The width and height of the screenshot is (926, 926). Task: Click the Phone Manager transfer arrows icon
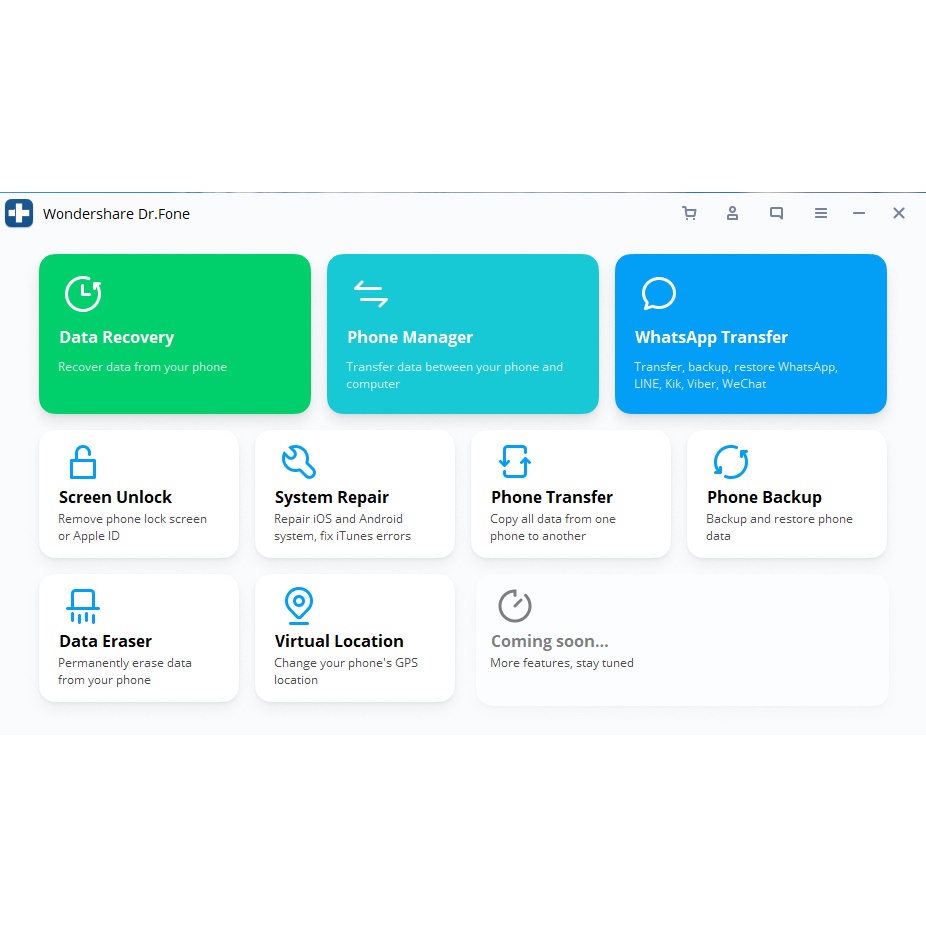[x=370, y=294]
